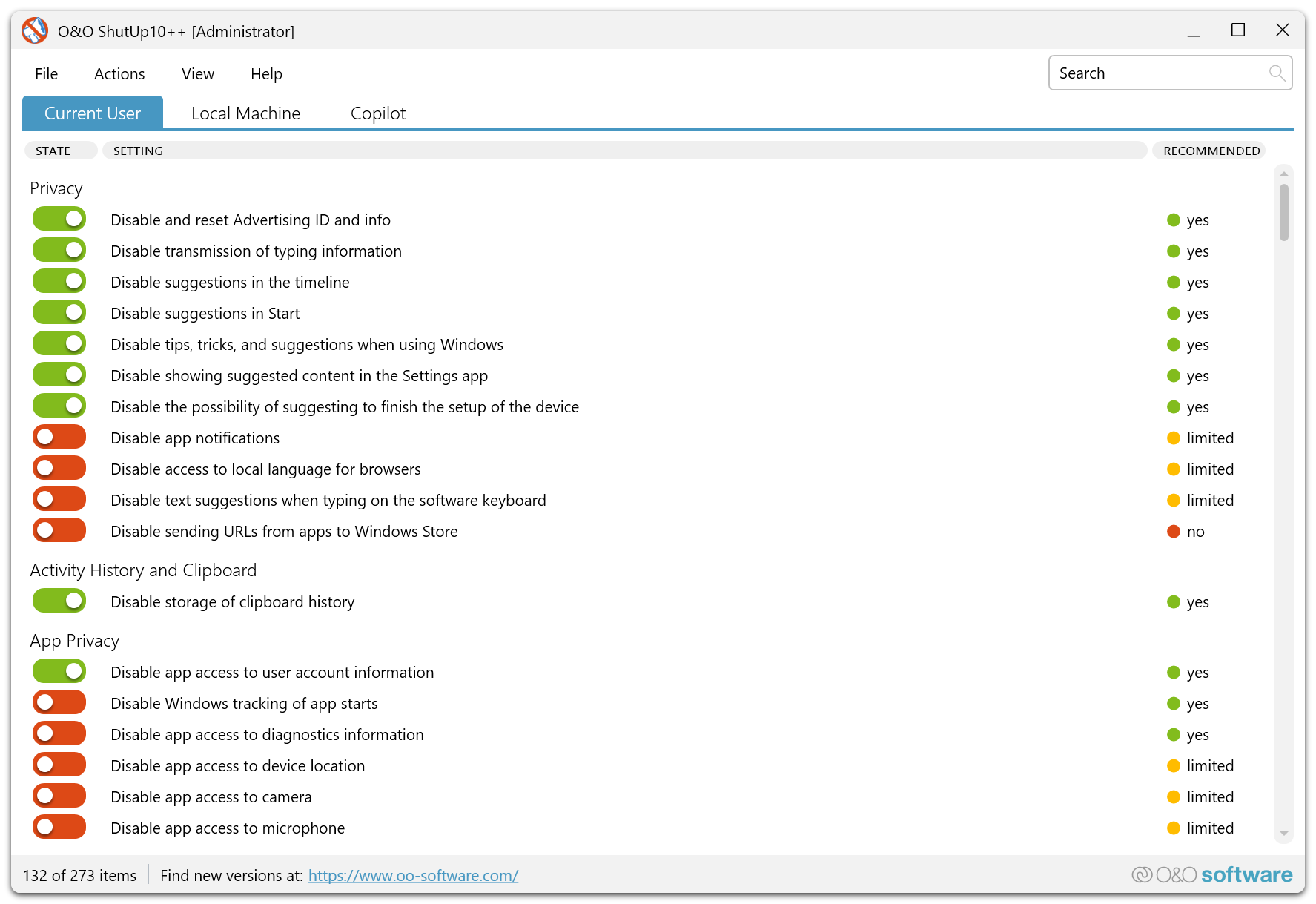This screenshot has width=1316, height=904.
Task: Toggle Disable storage of clipboard history
Action: click(59, 601)
